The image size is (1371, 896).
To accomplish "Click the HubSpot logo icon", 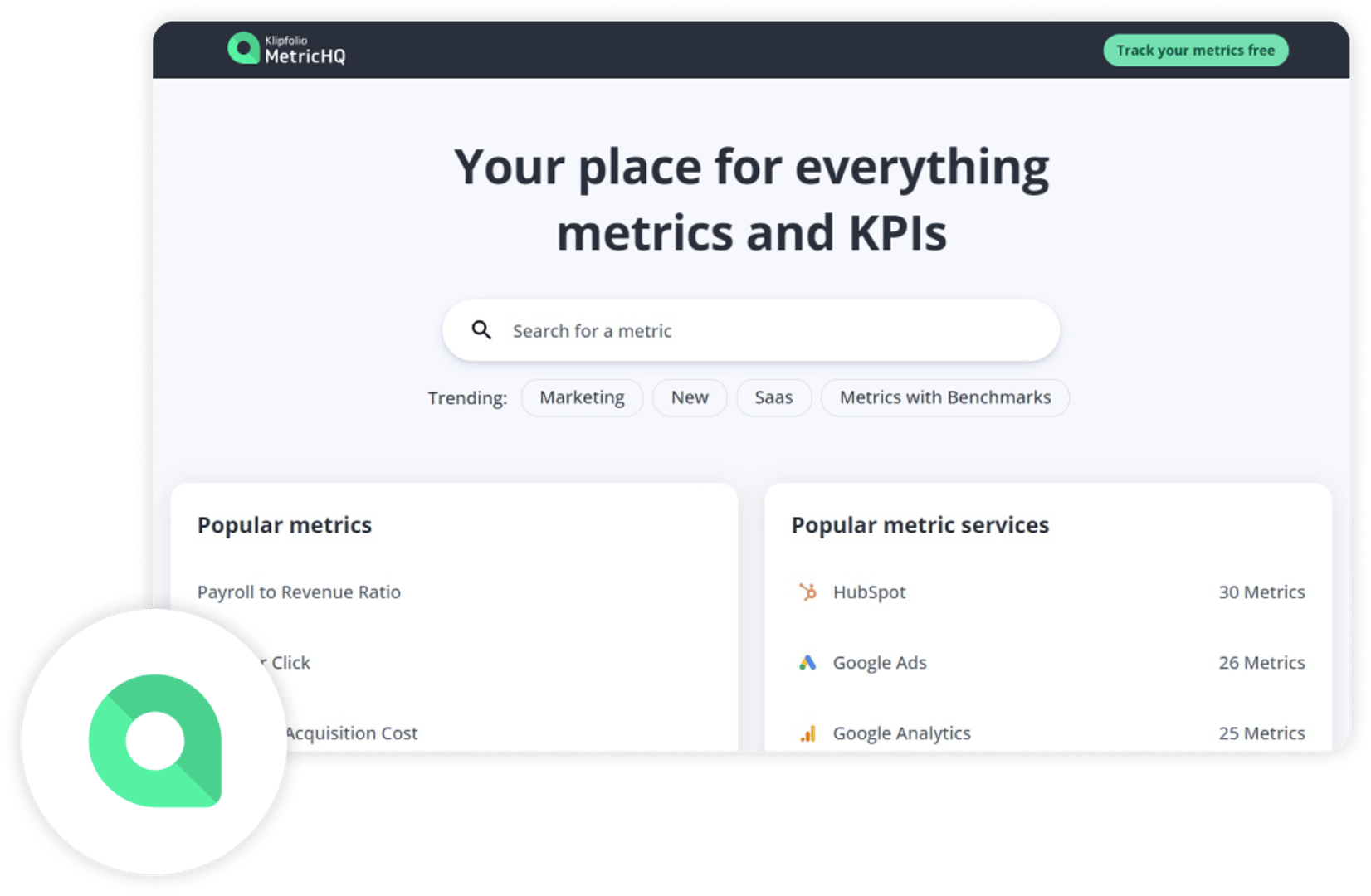I will (807, 592).
